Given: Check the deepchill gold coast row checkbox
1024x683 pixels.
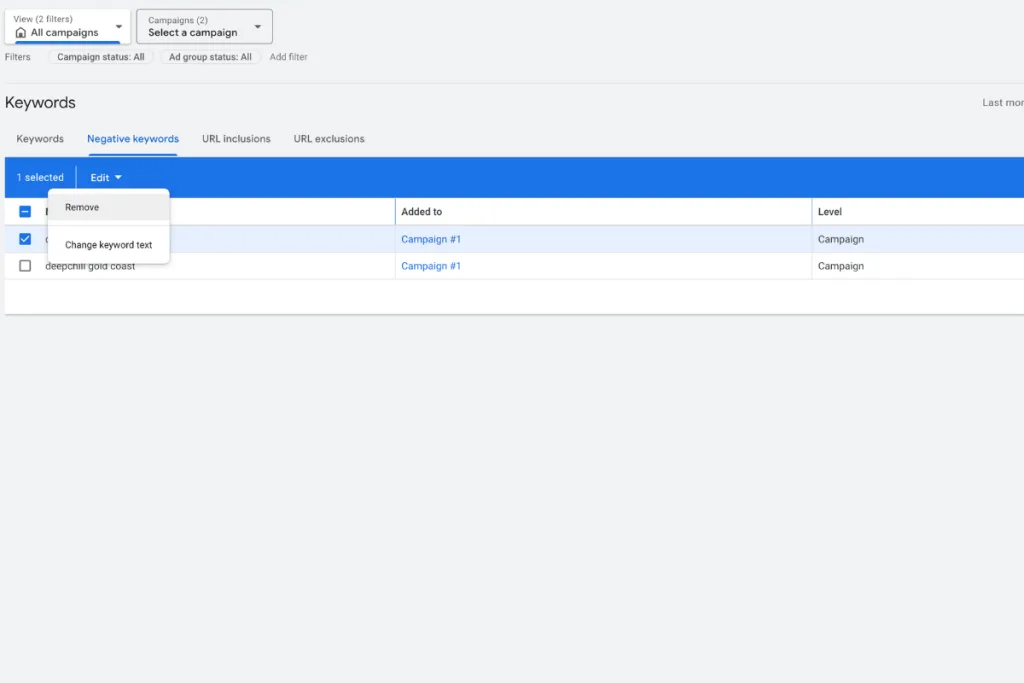Looking at the screenshot, I should pos(25,266).
